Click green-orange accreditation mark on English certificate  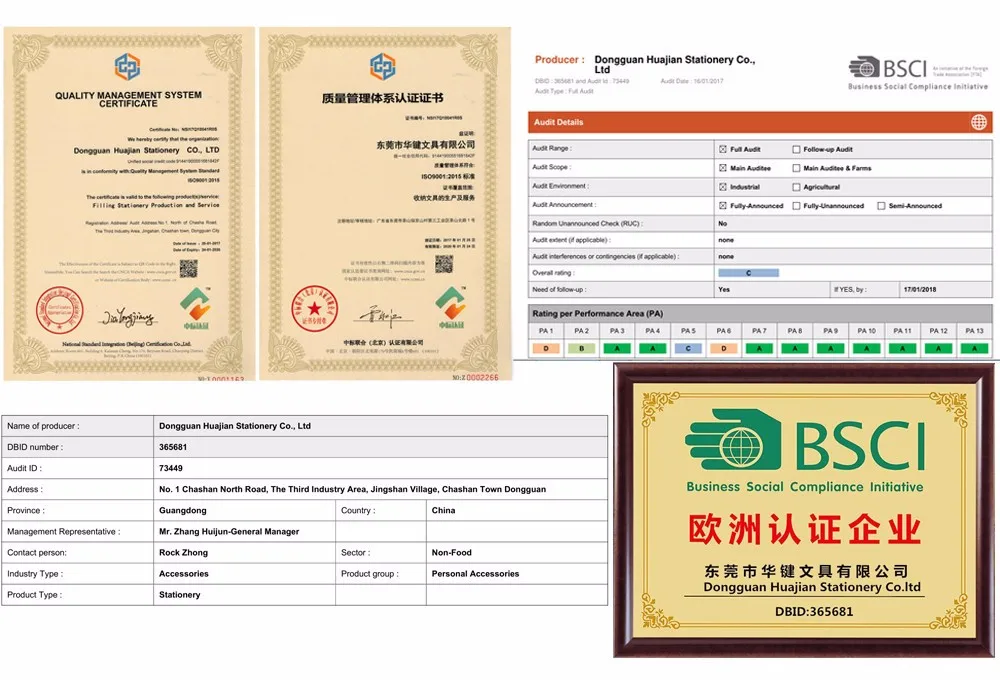196,307
